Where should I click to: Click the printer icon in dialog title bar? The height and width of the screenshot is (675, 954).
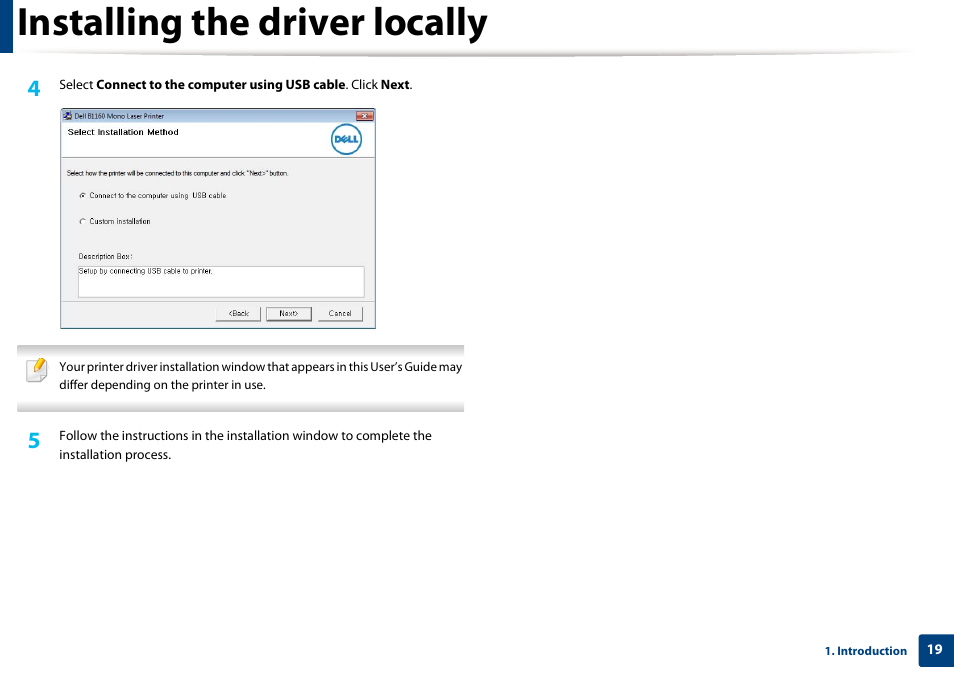coord(68,116)
